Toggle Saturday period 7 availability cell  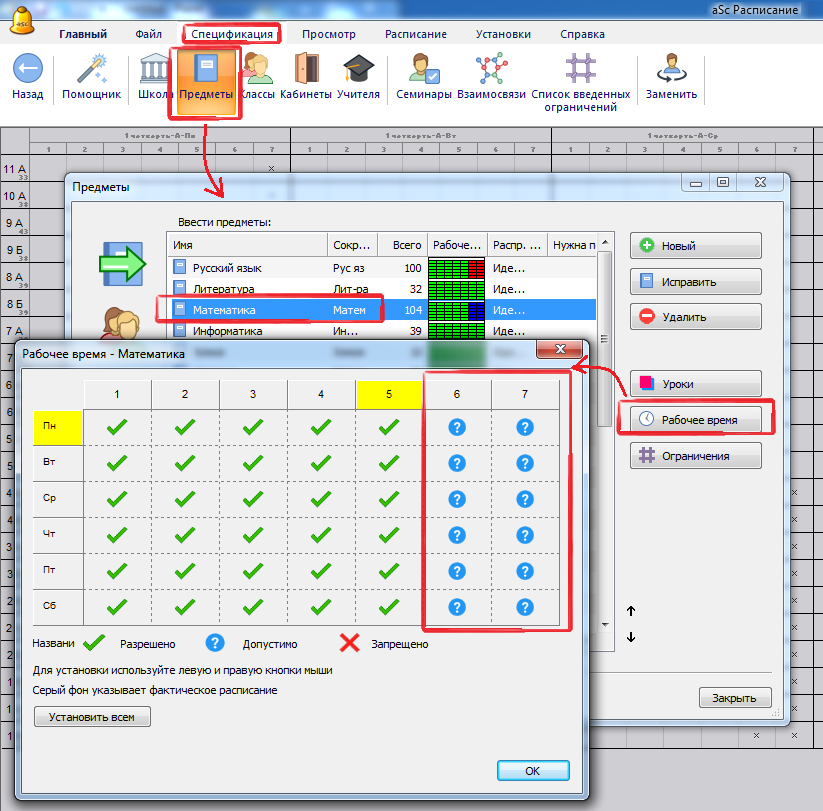pos(525,606)
